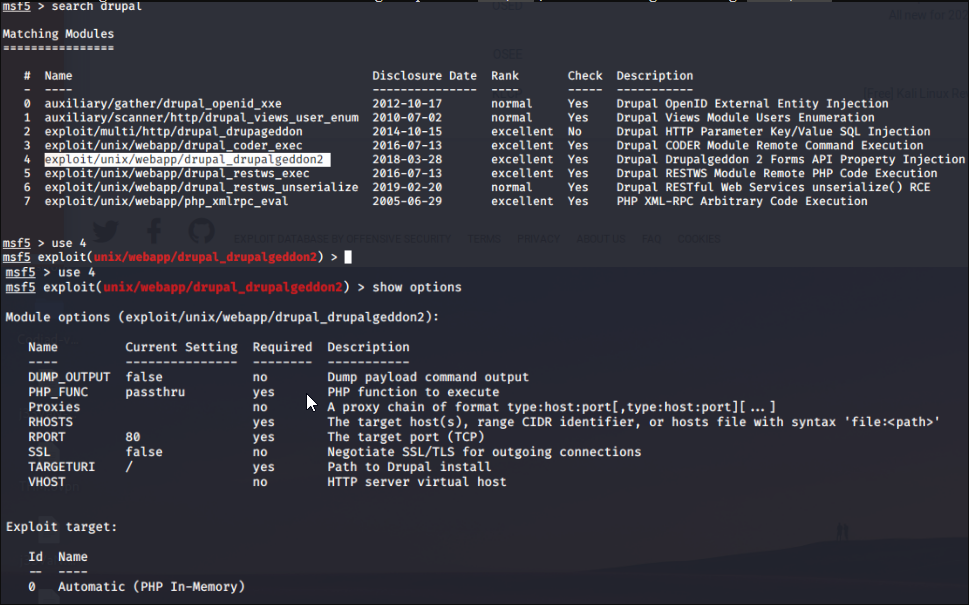Click the 'Automatic (PHP In-Memory)' target name
The height and width of the screenshot is (605, 969).
[x=151, y=587]
